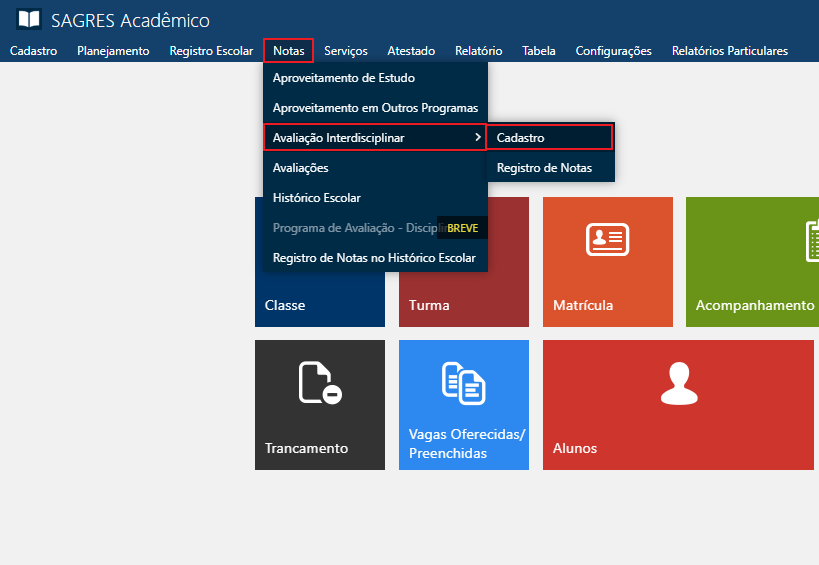Select Histórico Escolar menu entry
Image resolution: width=819 pixels, height=565 pixels.
[x=316, y=198]
